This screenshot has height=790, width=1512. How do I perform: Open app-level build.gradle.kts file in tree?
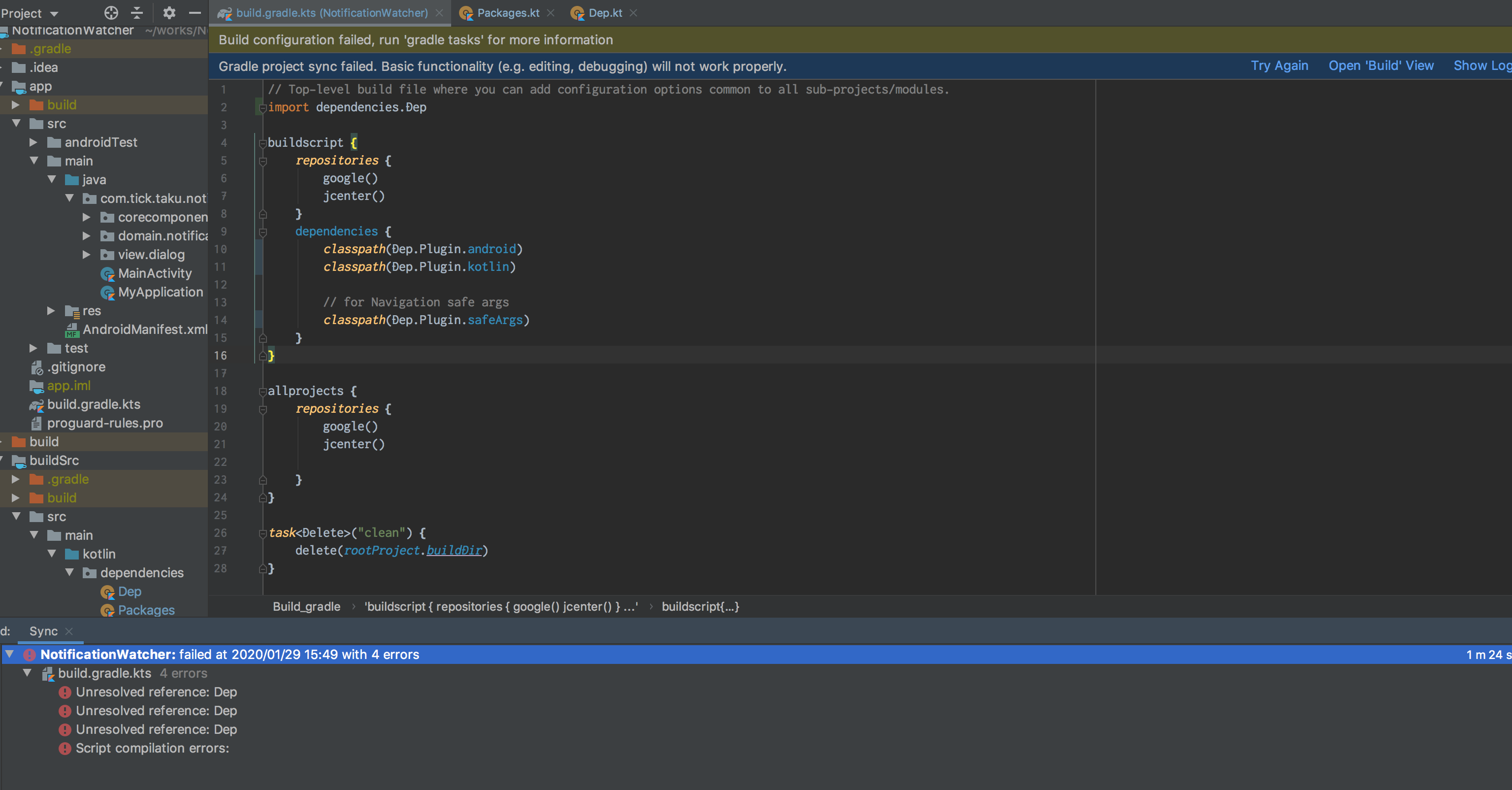[93, 404]
